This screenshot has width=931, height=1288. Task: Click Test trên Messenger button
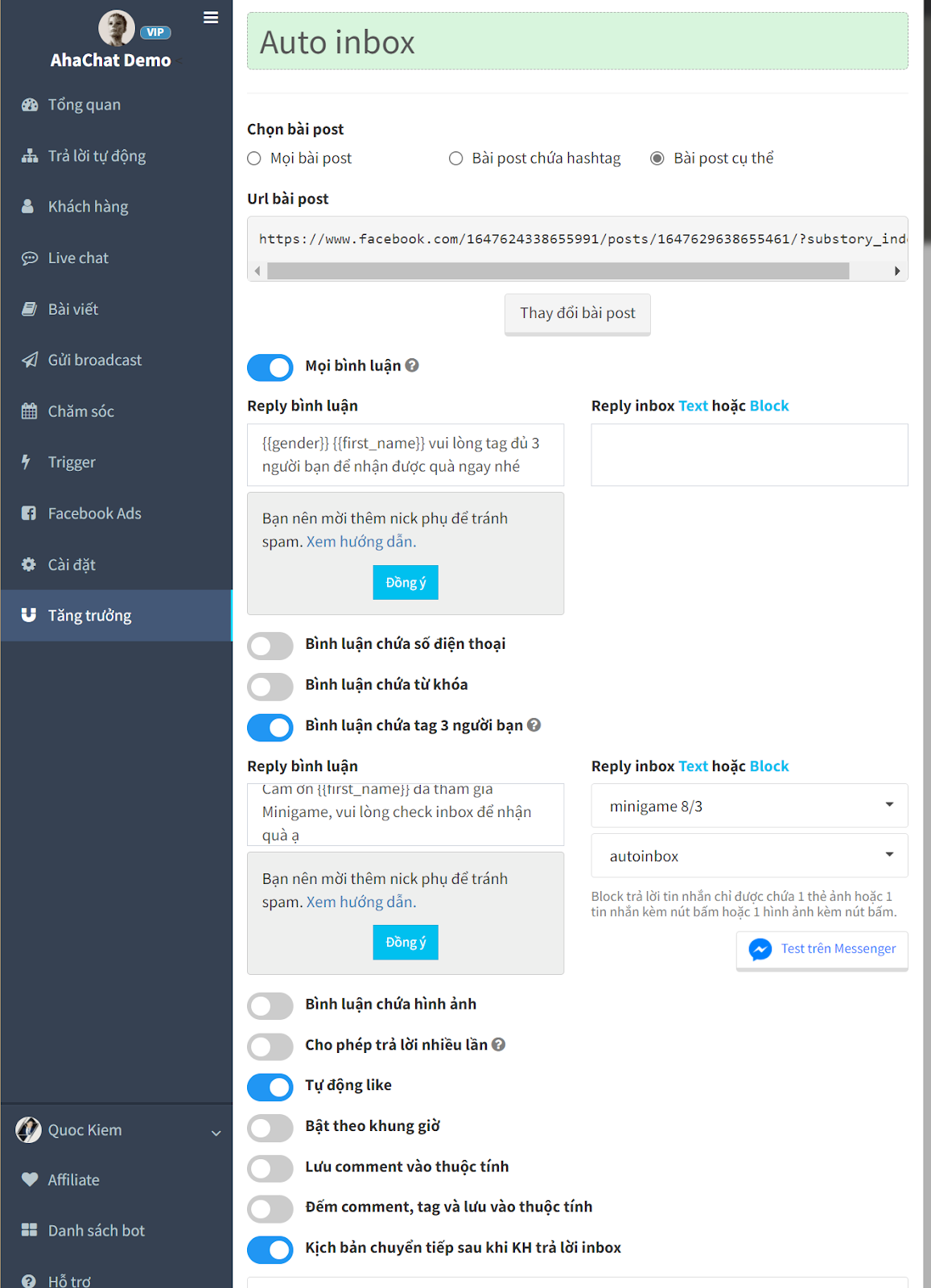point(822,950)
